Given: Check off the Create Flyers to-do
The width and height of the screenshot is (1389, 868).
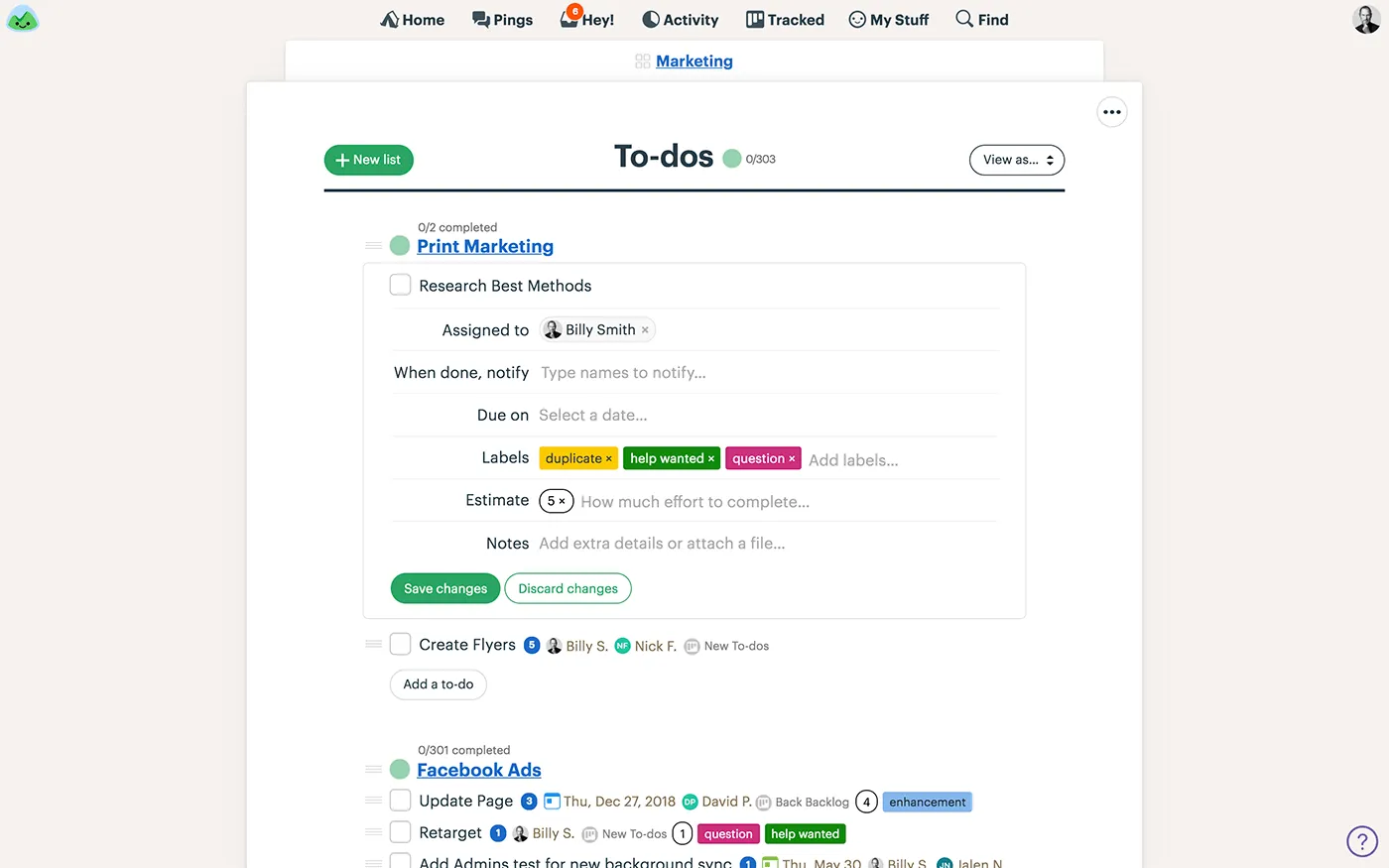Looking at the screenshot, I should coord(400,644).
